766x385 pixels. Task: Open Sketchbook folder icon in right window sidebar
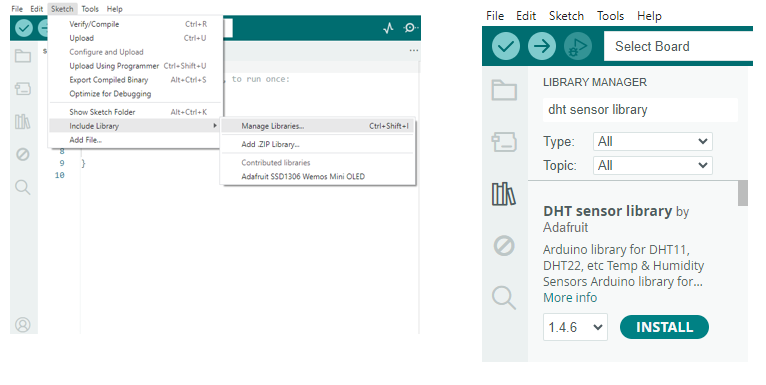[504, 90]
